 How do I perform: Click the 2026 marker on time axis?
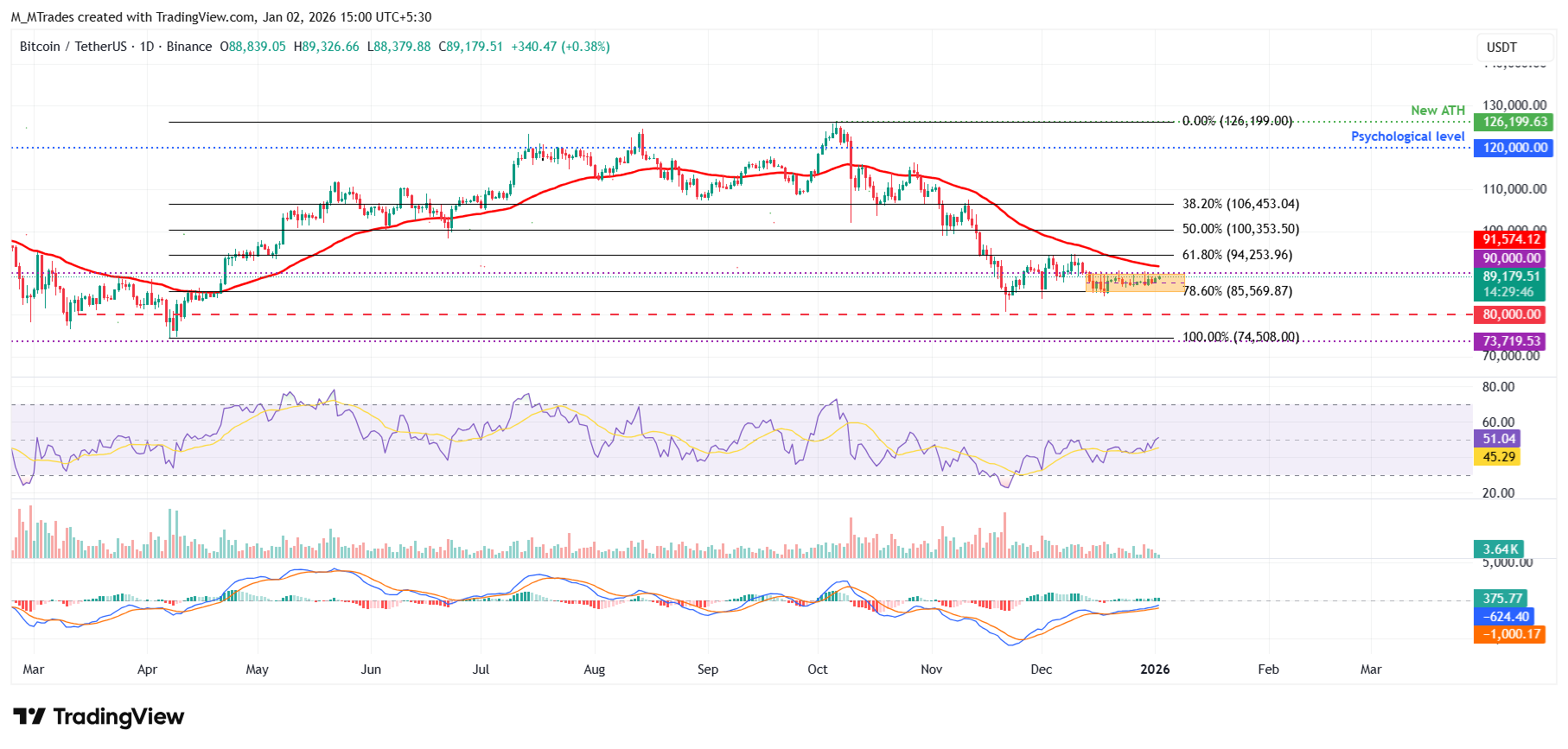point(1155,670)
